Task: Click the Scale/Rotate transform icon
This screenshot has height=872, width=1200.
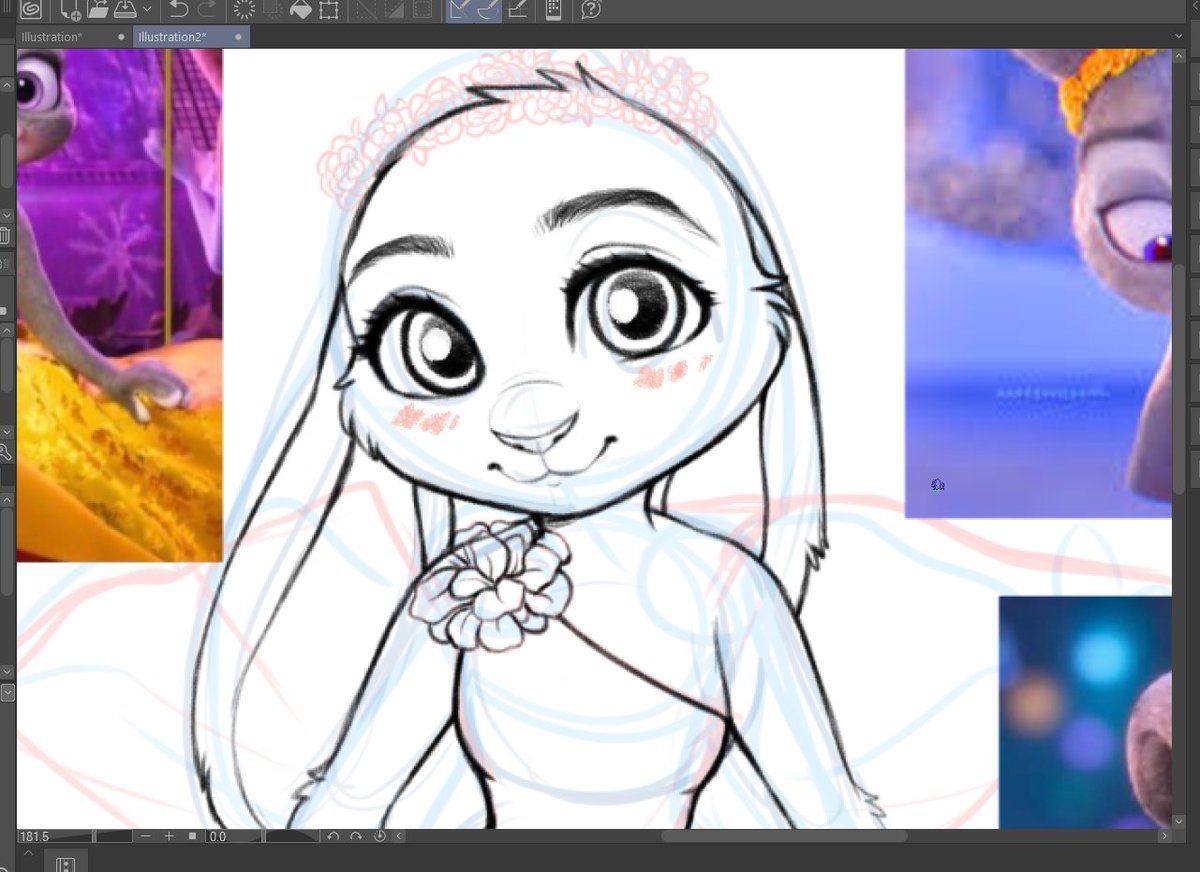Action: point(328,10)
